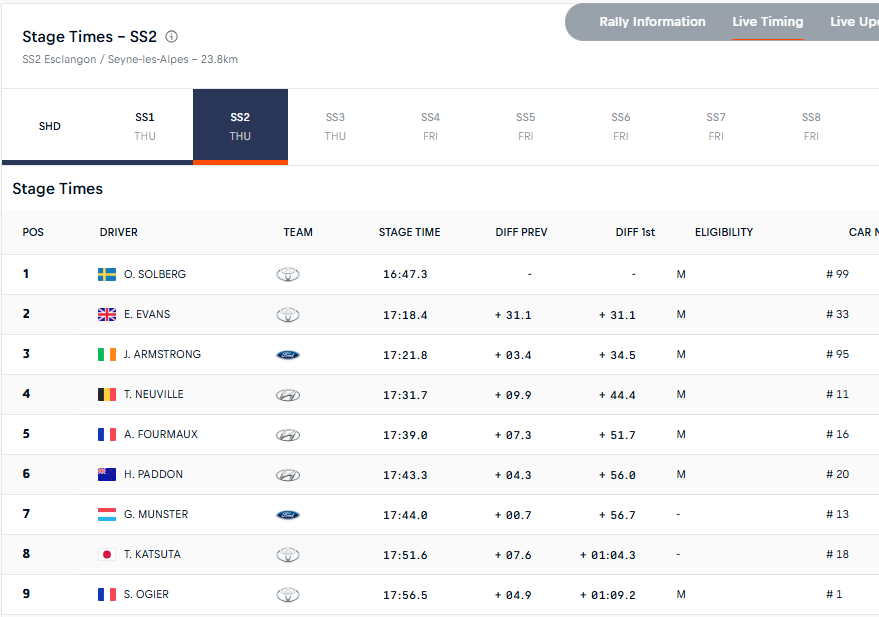This screenshot has width=879, height=617.
Task: Switch to the SS1 stage tab
Action: pos(145,126)
